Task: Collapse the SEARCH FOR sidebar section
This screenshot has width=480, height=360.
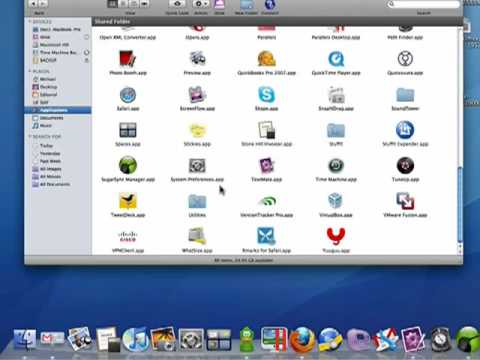Action: pos(30,137)
